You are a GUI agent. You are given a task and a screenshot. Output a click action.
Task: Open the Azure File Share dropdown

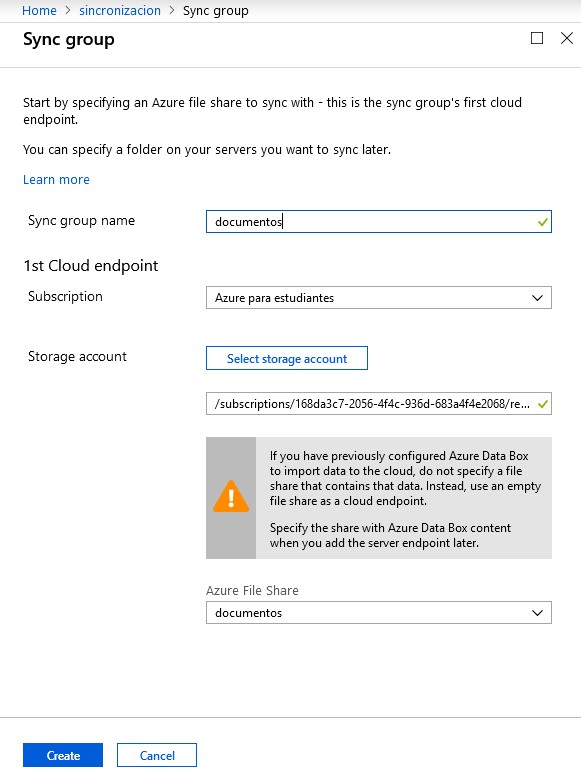pyautogui.click(x=379, y=613)
